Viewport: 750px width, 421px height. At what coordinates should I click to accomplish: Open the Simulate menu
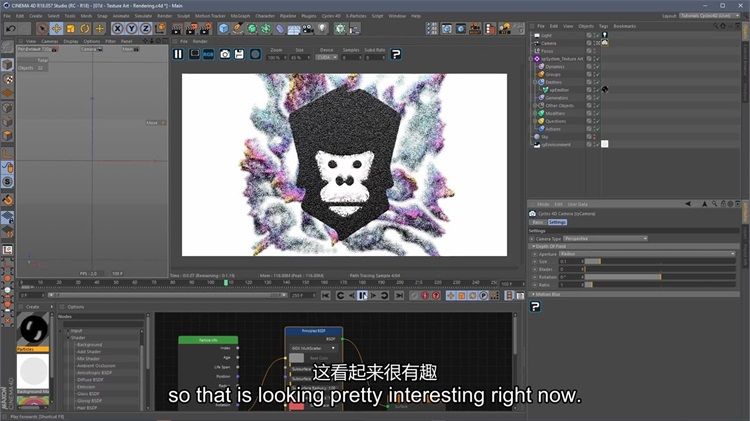point(143,16)
